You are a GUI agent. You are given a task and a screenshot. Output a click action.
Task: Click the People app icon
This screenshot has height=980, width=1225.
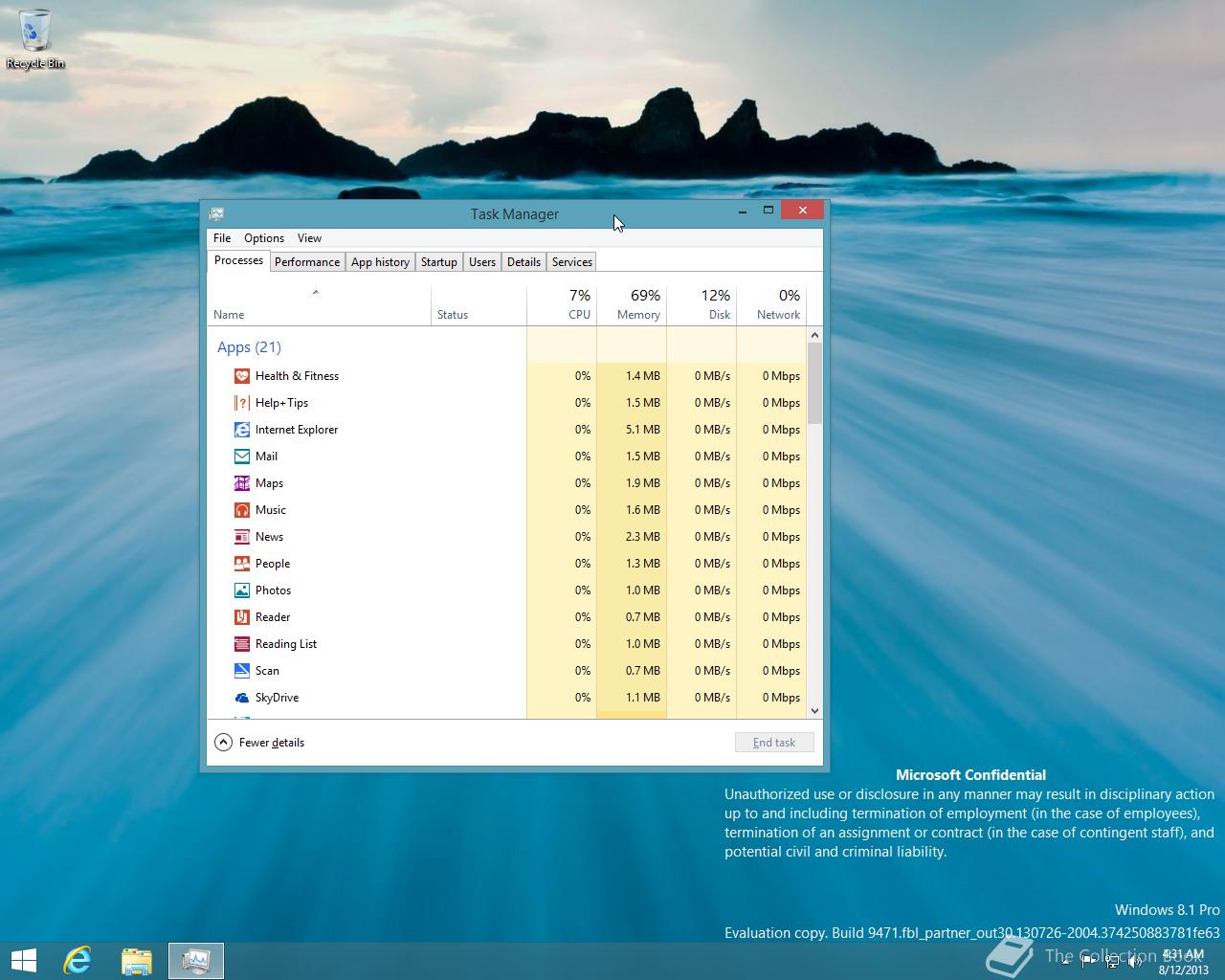(x=242, y=564)
